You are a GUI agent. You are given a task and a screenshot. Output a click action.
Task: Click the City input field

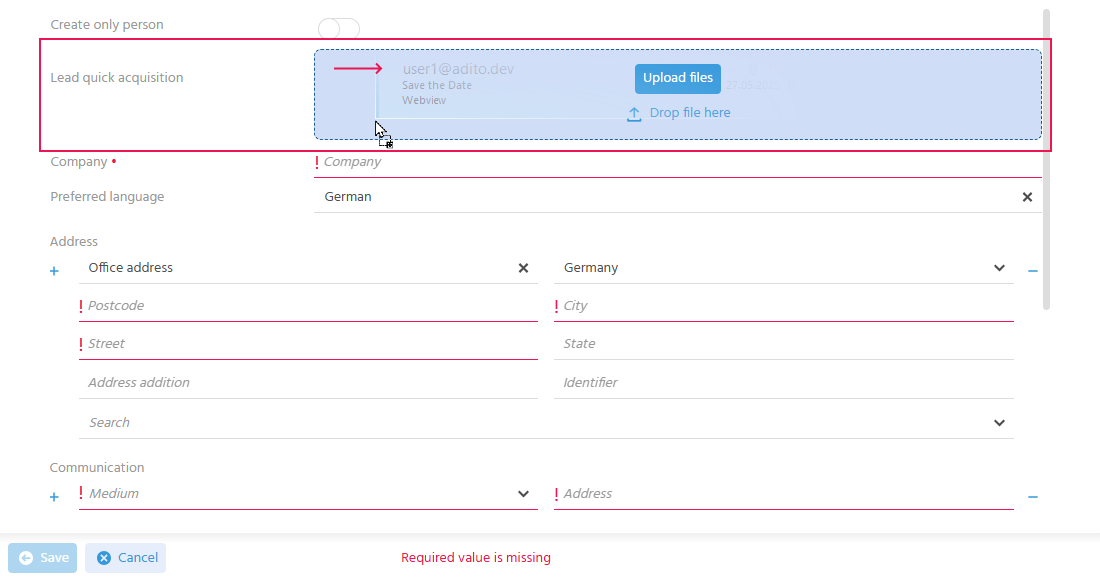pos(784,306)
